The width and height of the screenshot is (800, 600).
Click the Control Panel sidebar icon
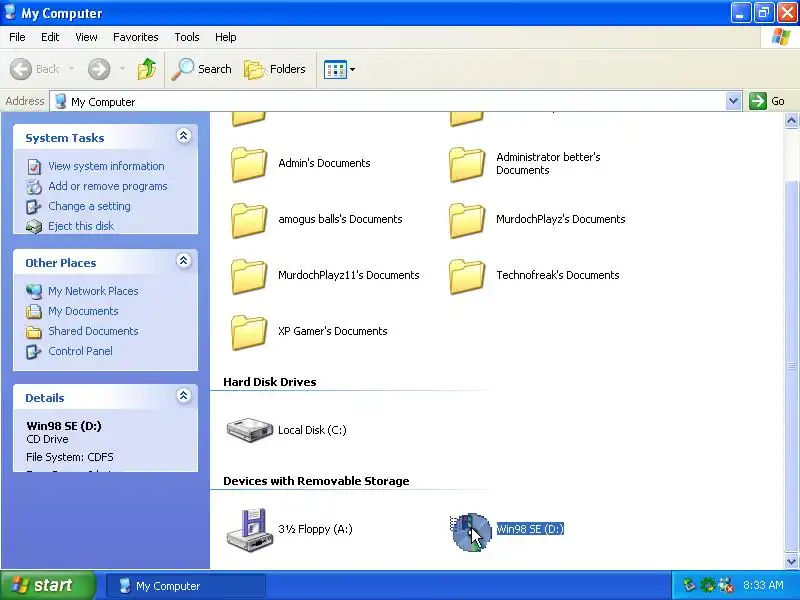tap(34, 352)
